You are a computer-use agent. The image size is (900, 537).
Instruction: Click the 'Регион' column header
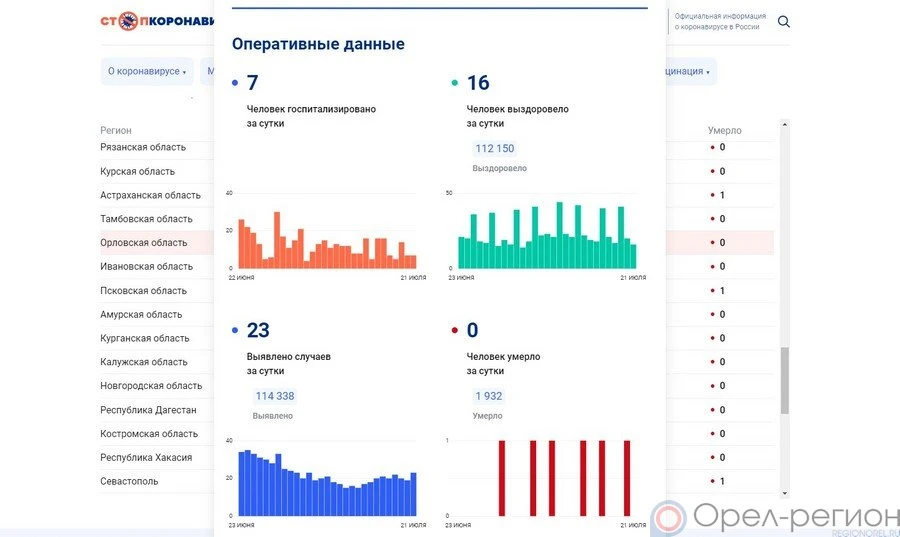pyautogui.click(x=116, y=131)
